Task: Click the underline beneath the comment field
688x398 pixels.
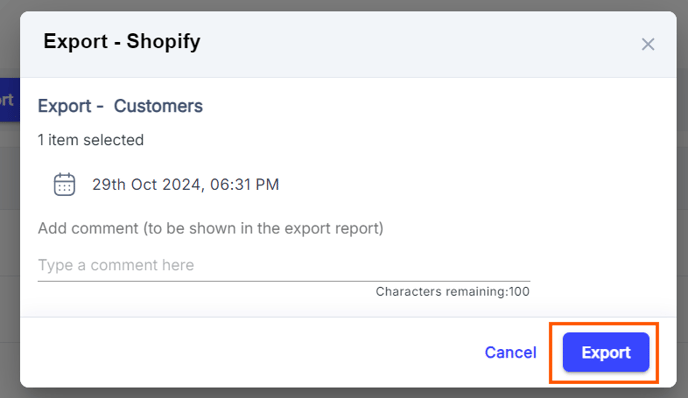Action: pos(284,281)
